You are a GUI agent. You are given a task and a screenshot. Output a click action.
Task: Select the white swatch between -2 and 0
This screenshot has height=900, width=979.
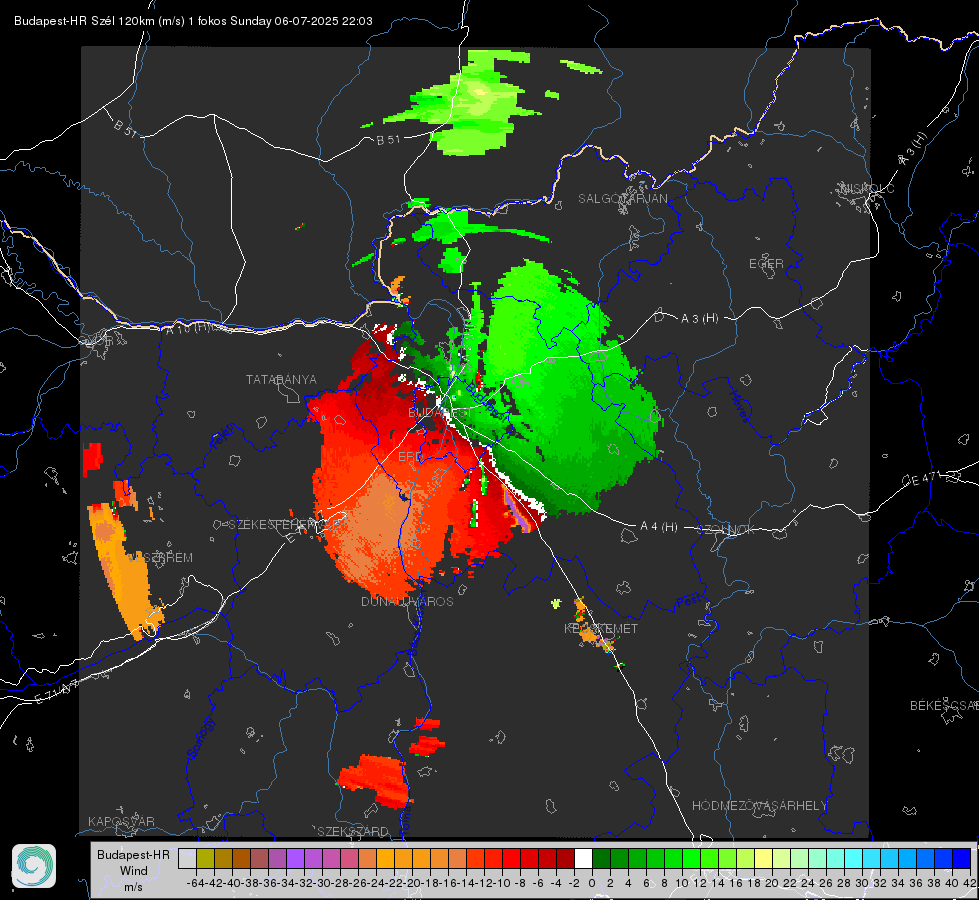pyautogui.click(x=583, y=859)
